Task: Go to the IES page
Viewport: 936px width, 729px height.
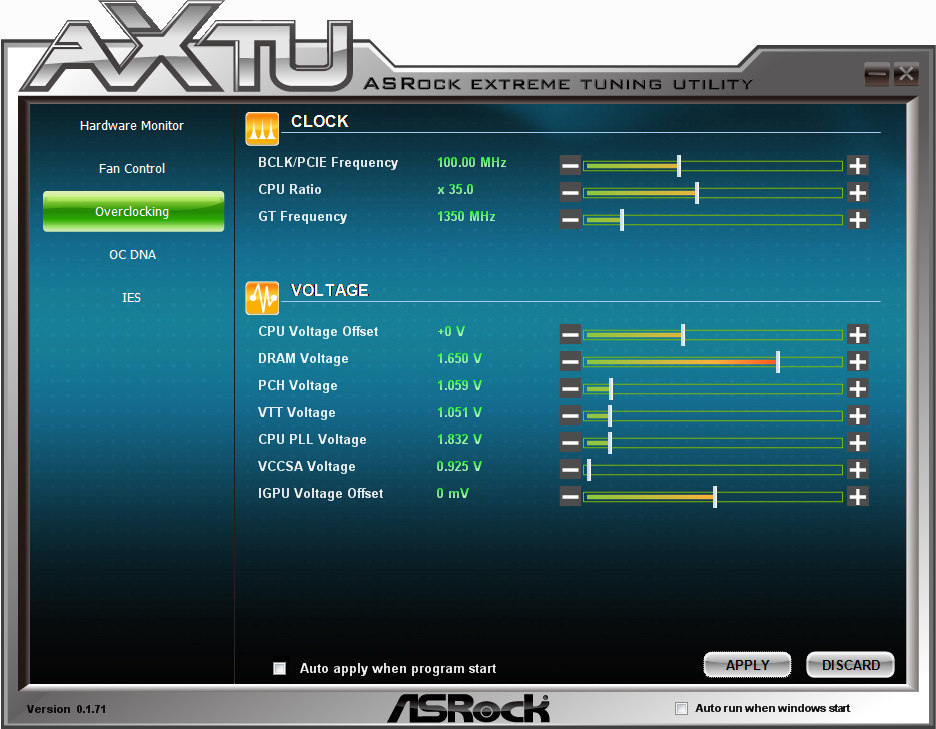Action: (x=131, y=298)
